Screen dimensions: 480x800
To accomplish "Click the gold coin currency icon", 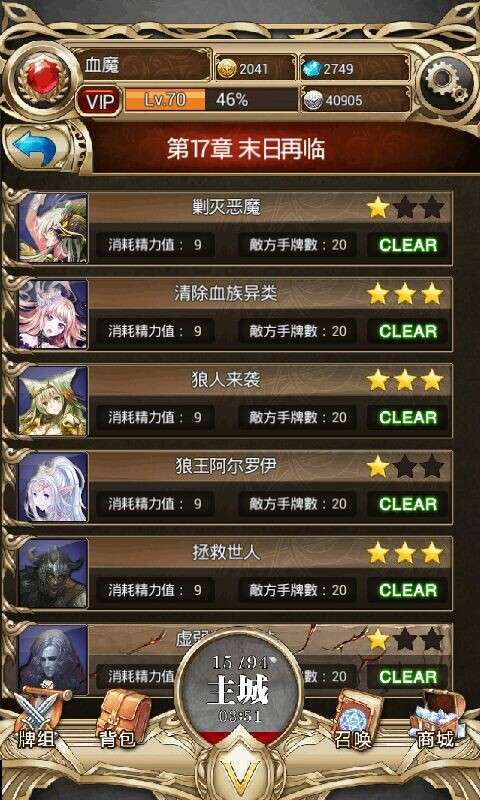I will coord(226,69).
